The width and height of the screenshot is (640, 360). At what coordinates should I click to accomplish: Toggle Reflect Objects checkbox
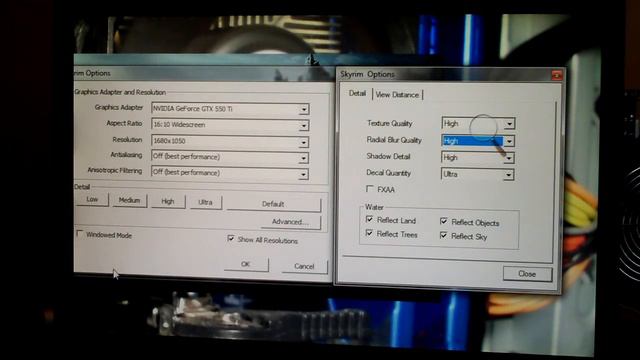[444, 222]
